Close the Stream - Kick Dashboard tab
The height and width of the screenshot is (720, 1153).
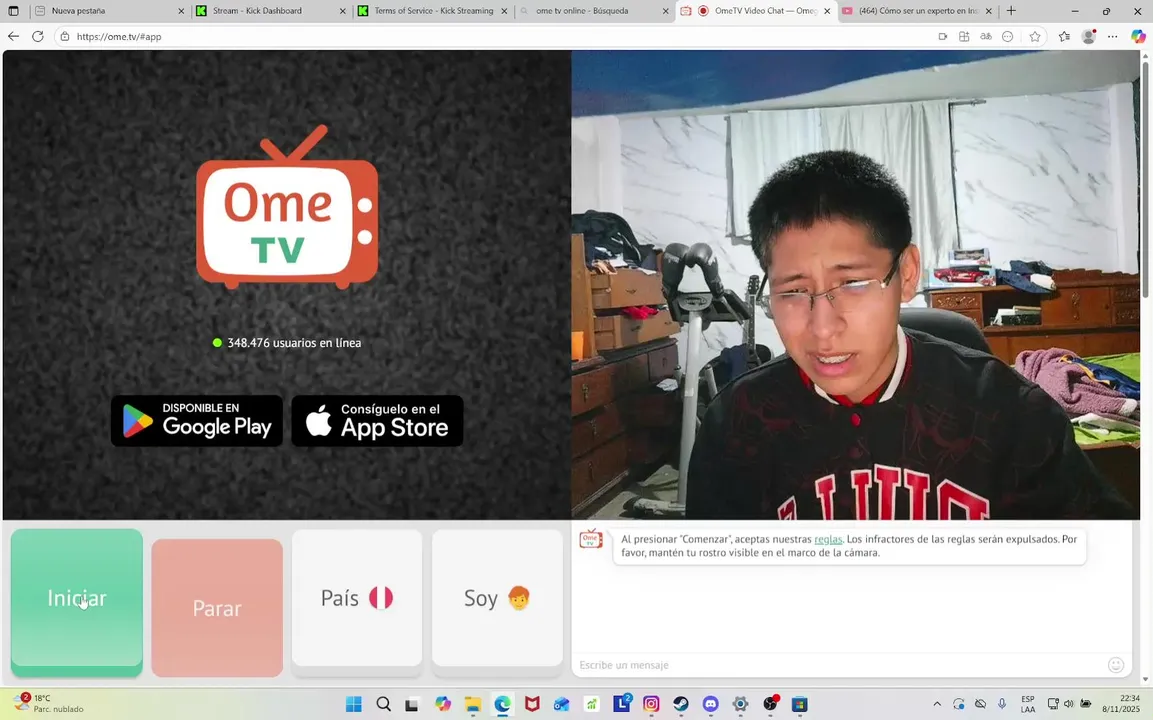[x=343, y=11]
